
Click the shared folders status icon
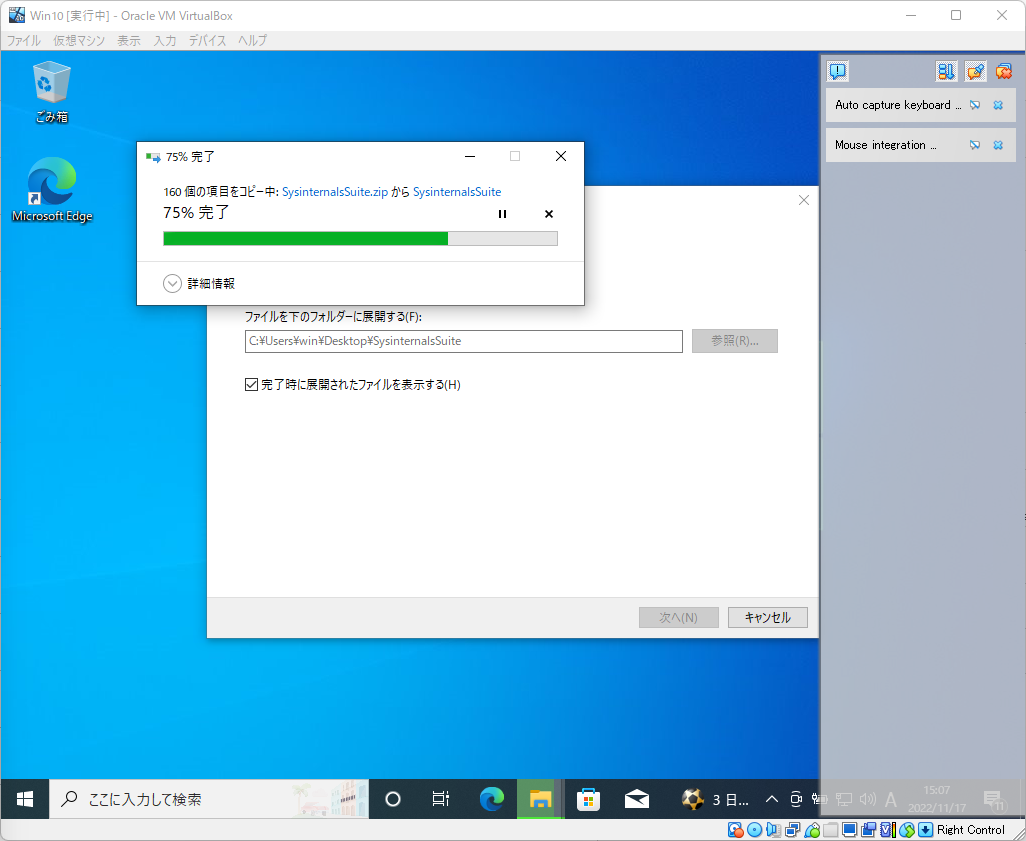point(830,830)
